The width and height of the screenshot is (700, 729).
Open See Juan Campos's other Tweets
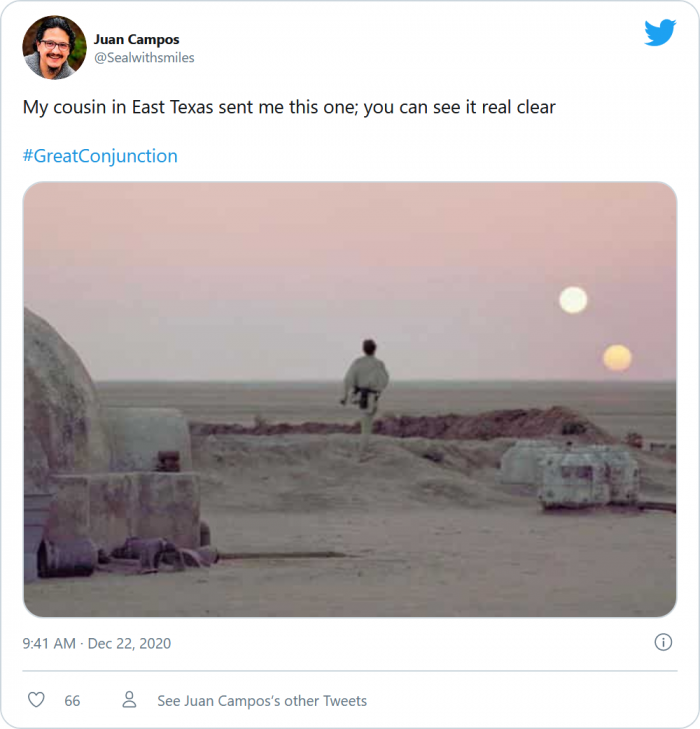tap(262, 701)
